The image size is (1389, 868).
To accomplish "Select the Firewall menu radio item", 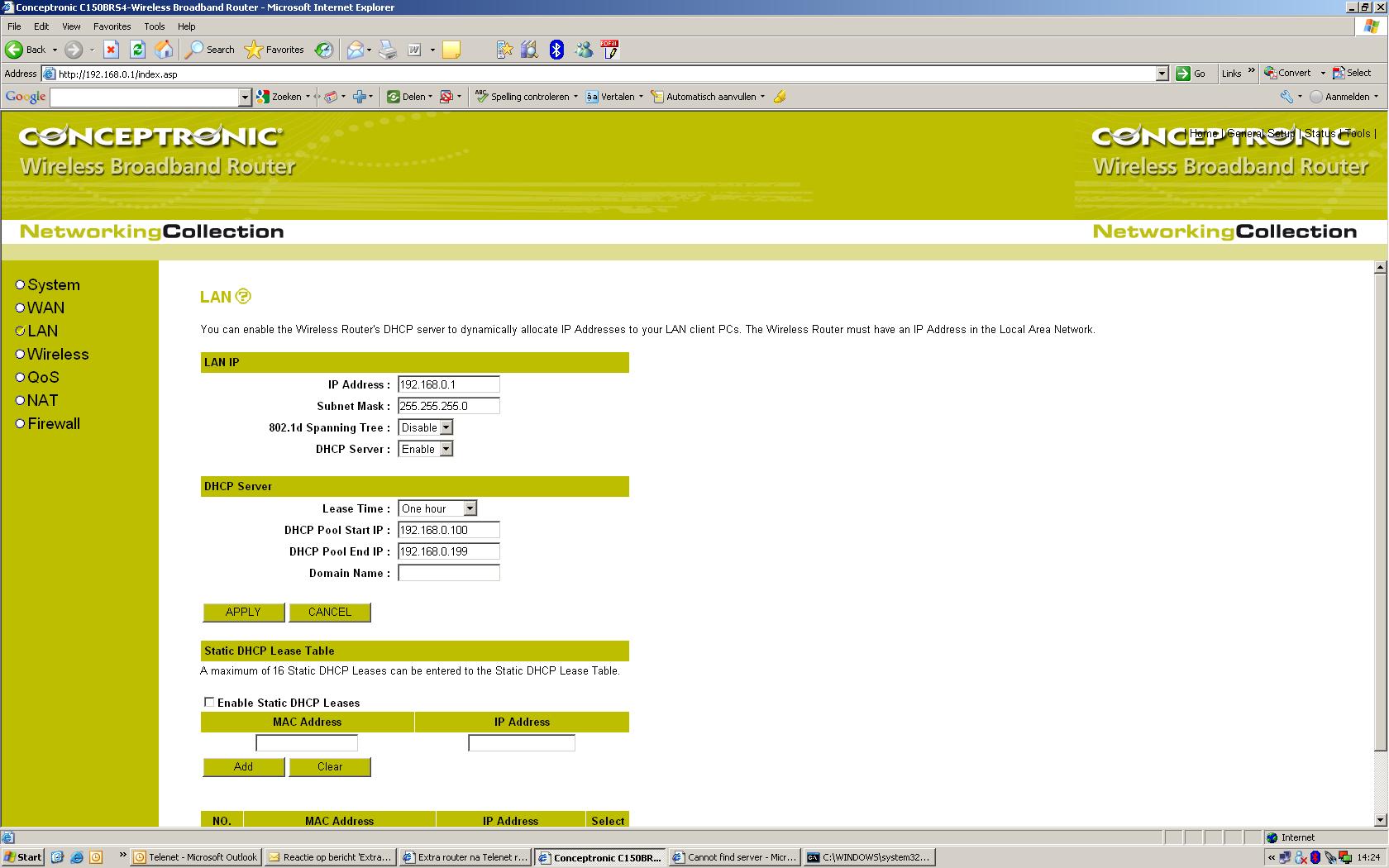I will (21, 424).
